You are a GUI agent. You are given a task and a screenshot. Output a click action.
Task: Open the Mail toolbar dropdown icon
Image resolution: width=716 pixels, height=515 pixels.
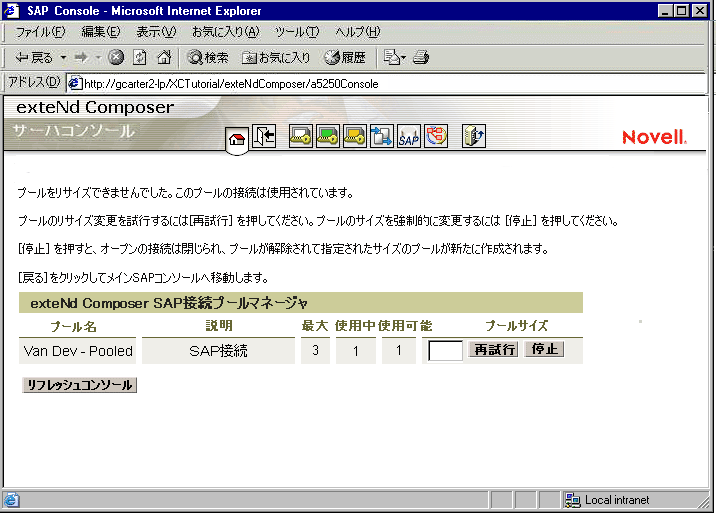click(395, 58)
